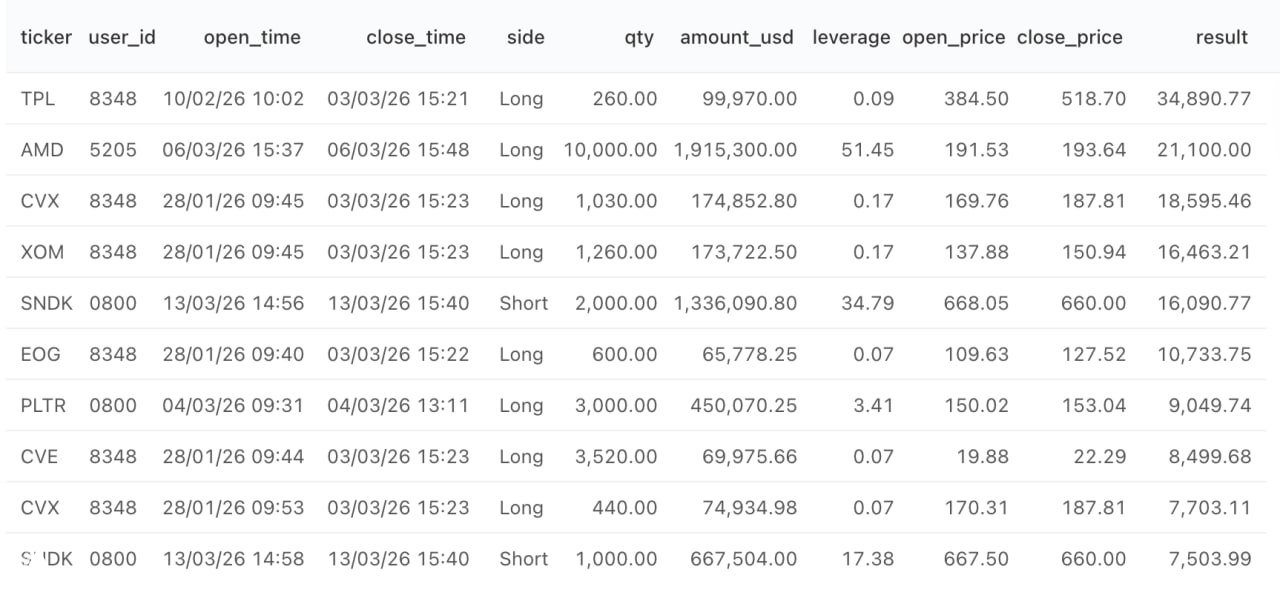The image size is (1280, 598).
Task: Click the AMD ticker cell
Action: pyautogui.click(x=42, y=150)
